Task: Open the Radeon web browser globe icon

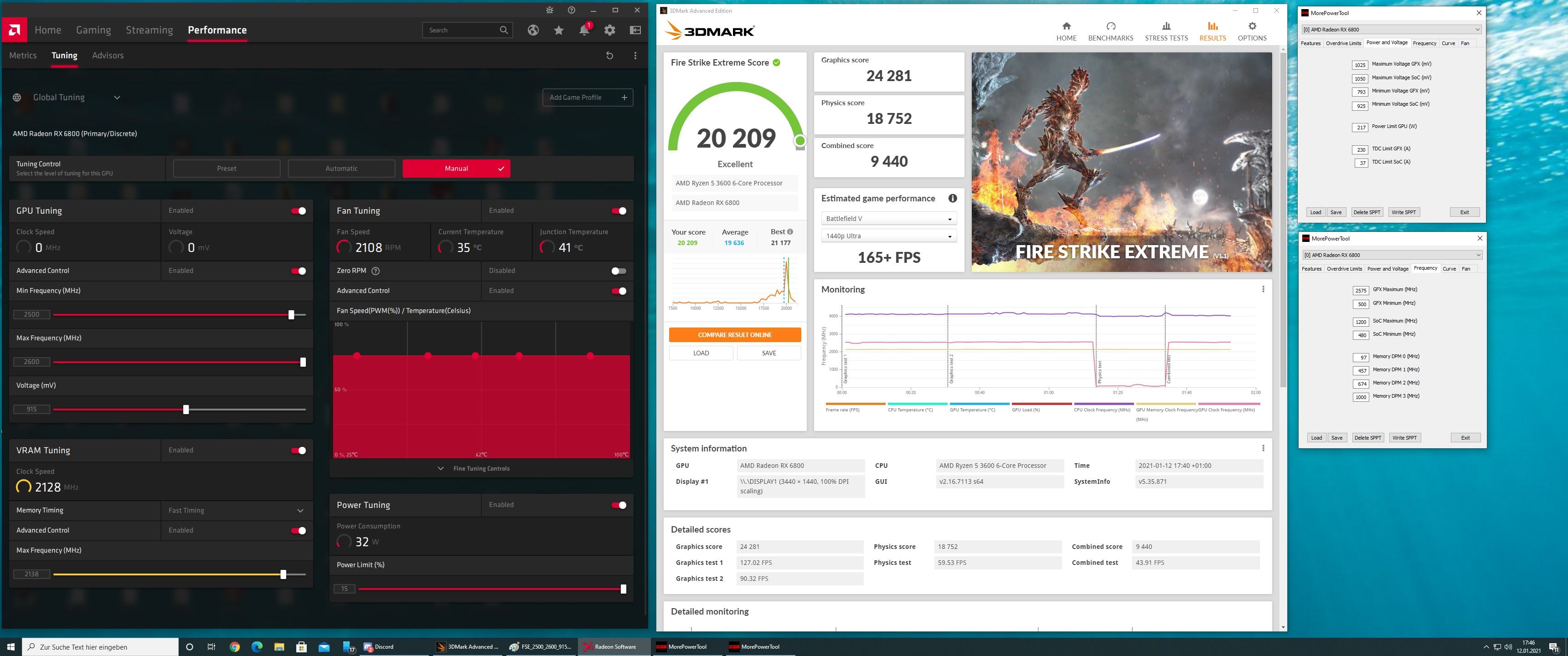Action: point(533,30)
